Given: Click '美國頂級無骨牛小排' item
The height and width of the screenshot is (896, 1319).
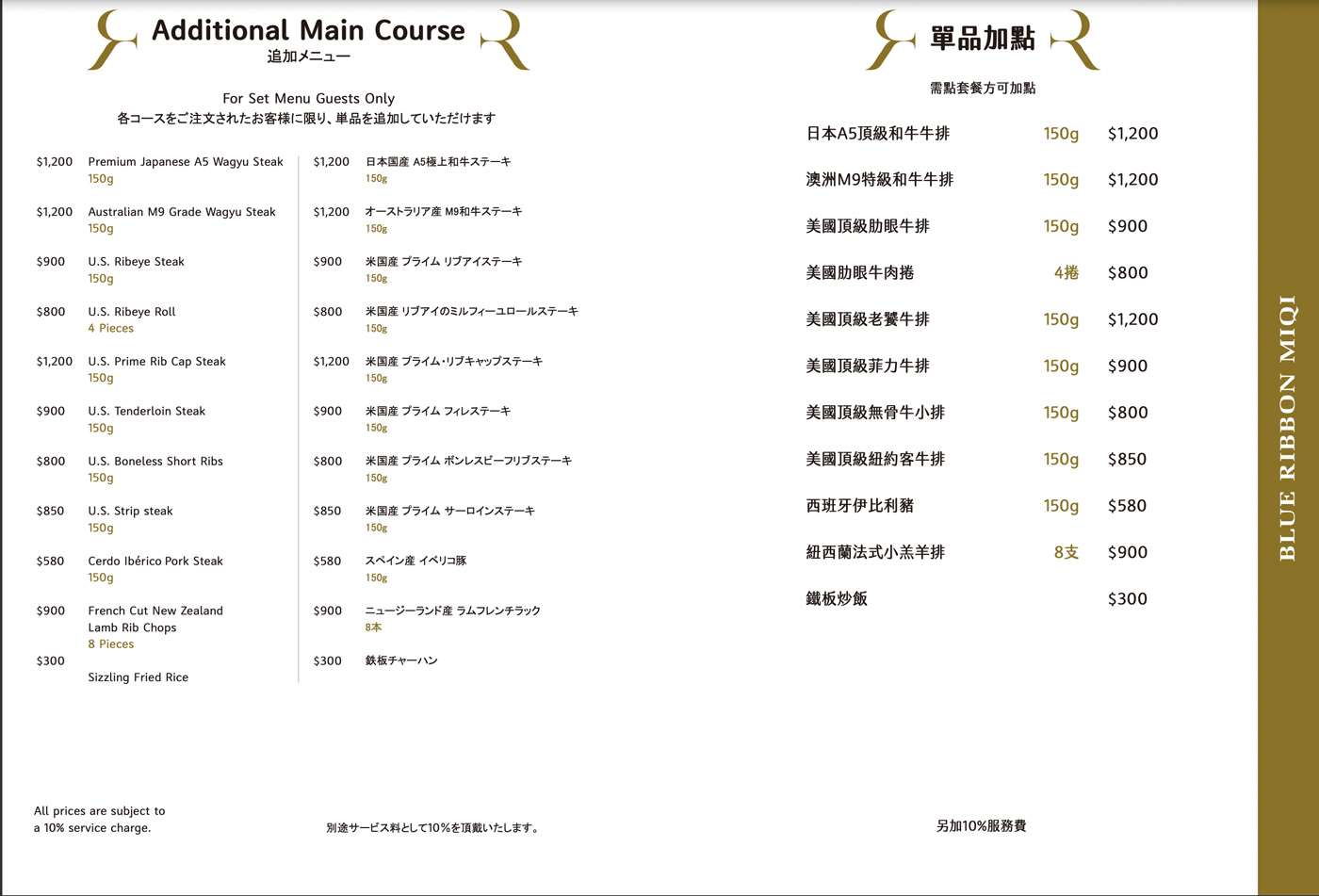Looking at the screenshot, I should click(875, 413).
